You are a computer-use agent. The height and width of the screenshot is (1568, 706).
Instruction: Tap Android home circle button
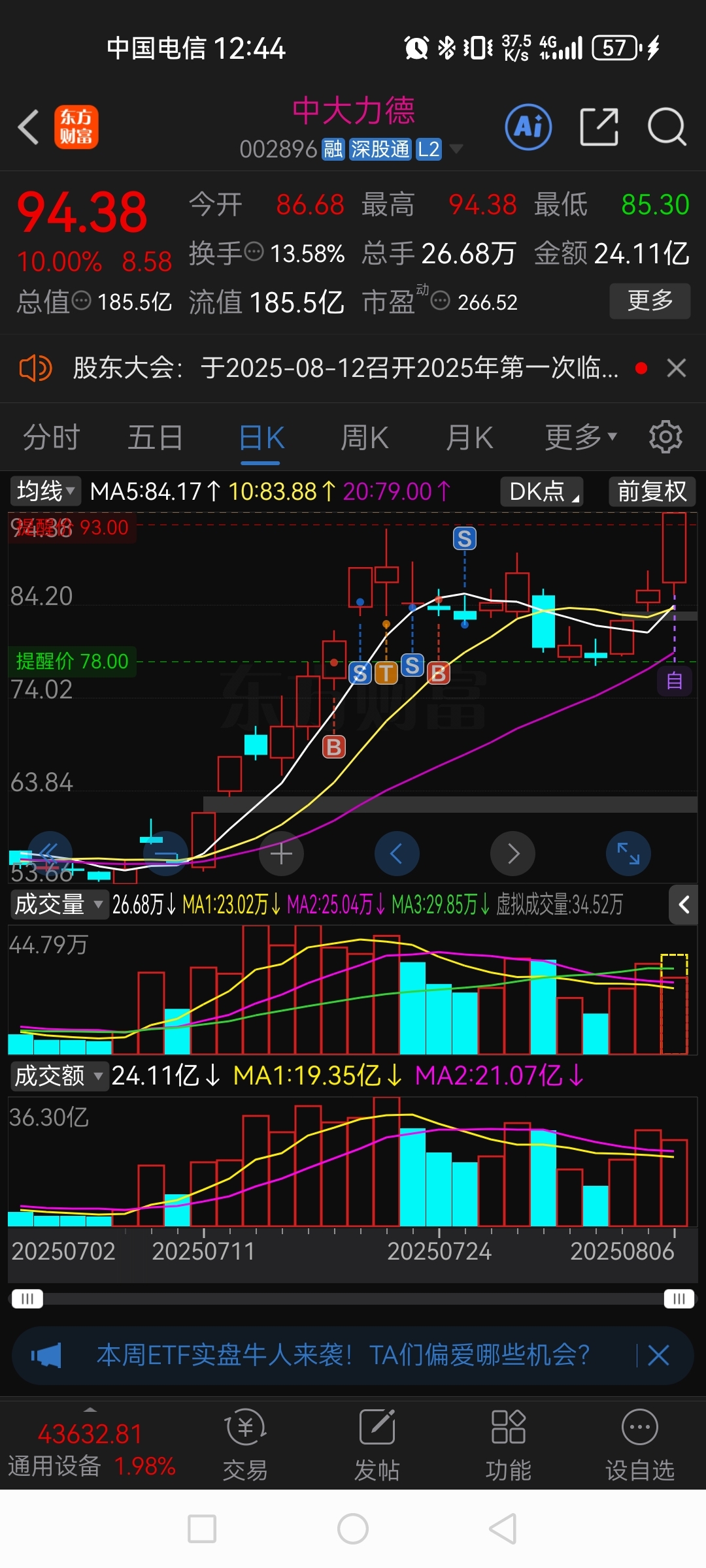pos(353,1529)
